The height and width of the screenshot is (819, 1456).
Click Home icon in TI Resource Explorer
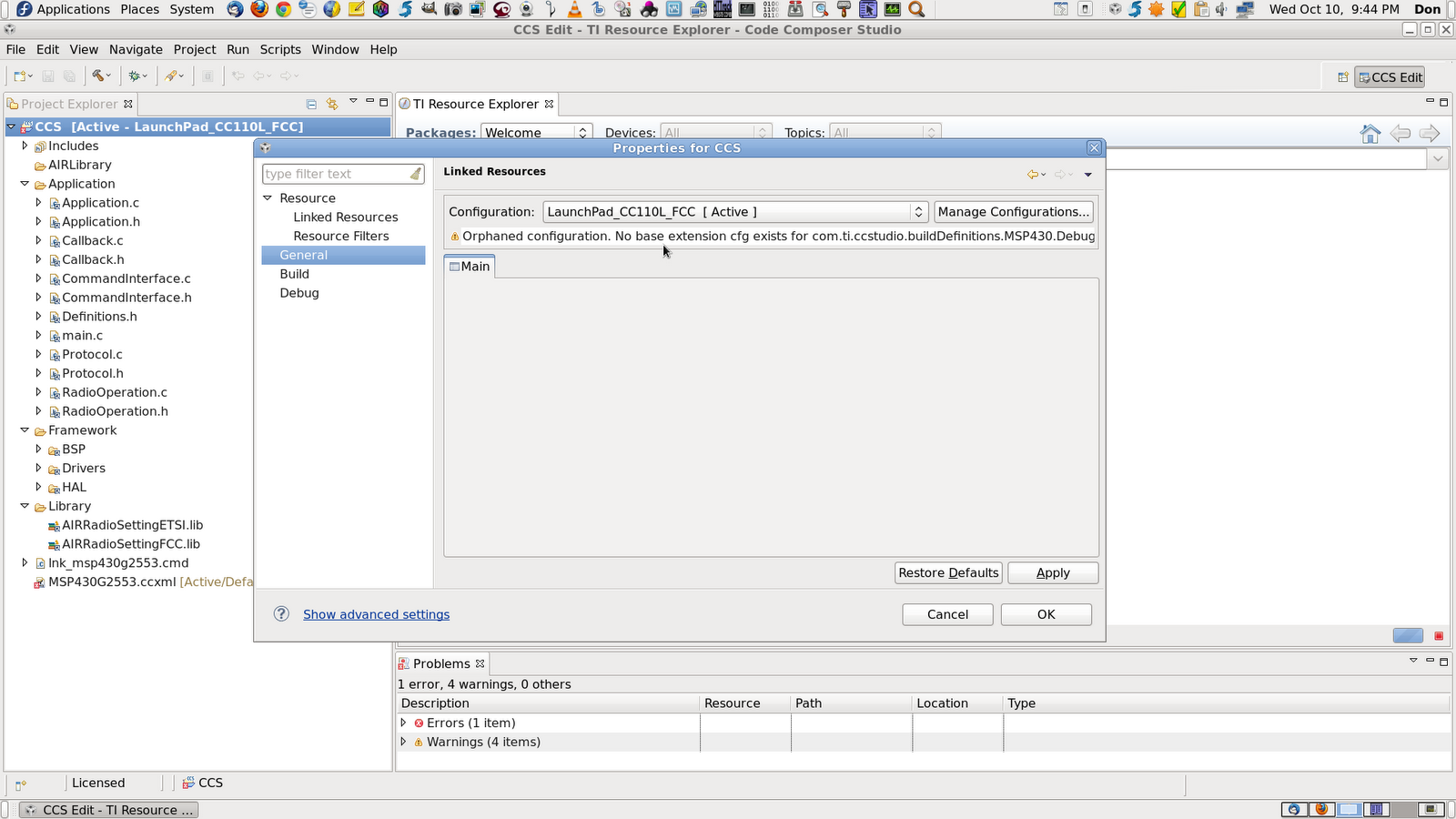coord(1370,134)
